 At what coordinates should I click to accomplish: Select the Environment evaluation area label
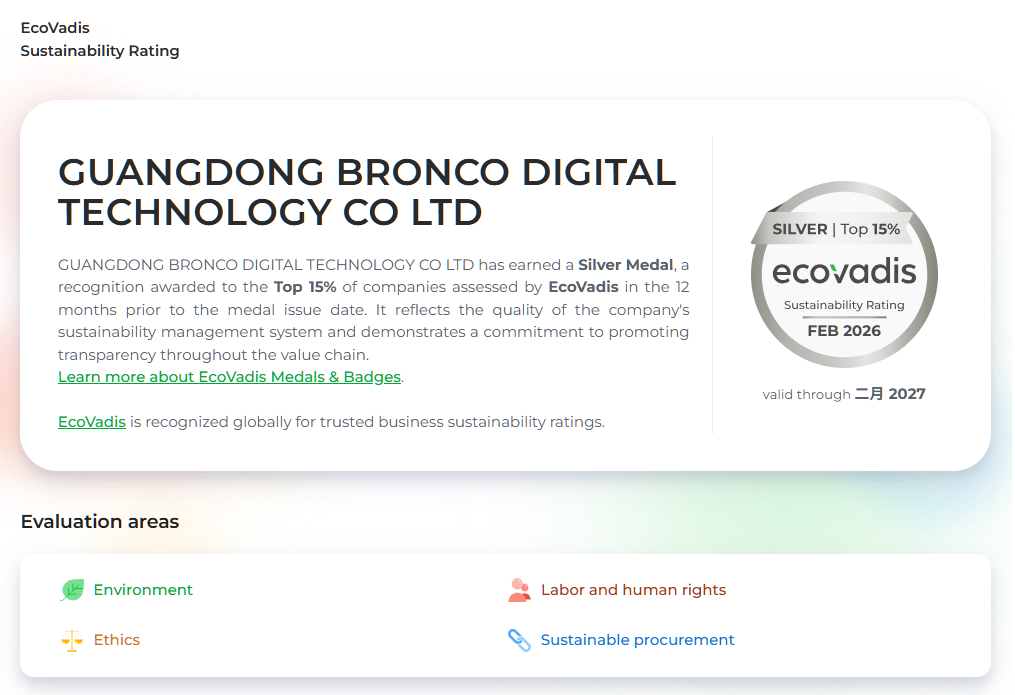coord(143,590)
